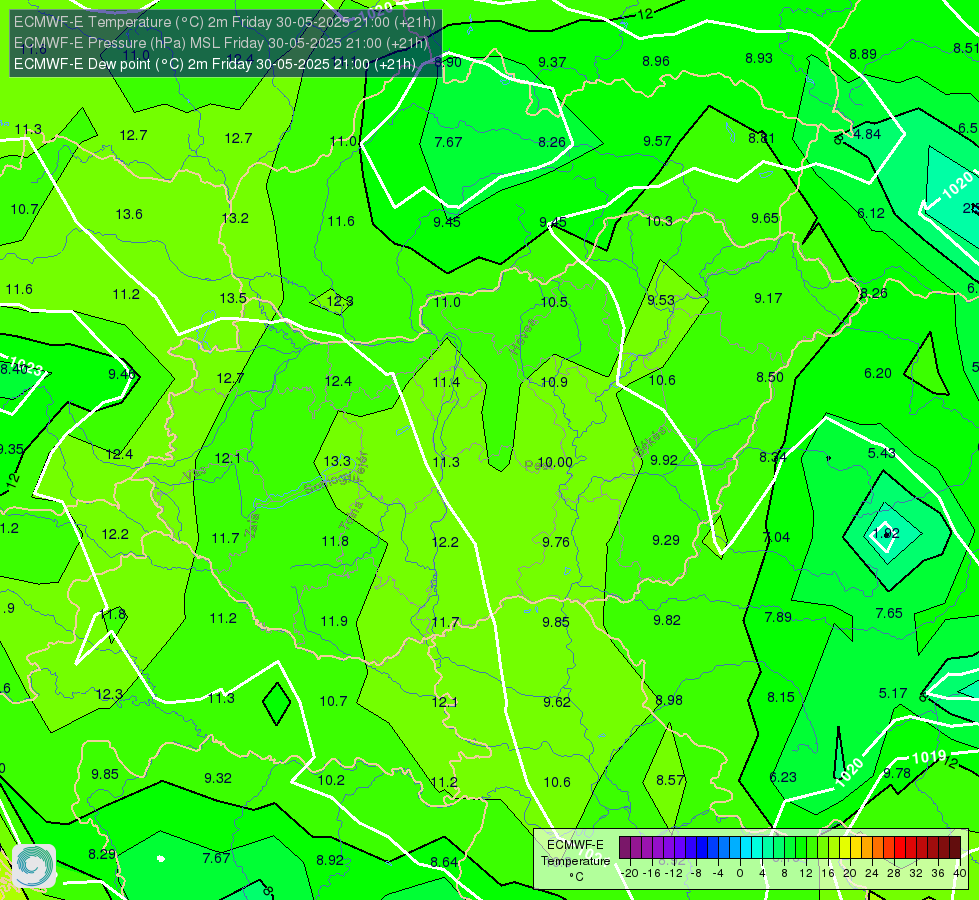Click the 9.82 temperature value
Screen dimensions: 979x900
point(667,620)
